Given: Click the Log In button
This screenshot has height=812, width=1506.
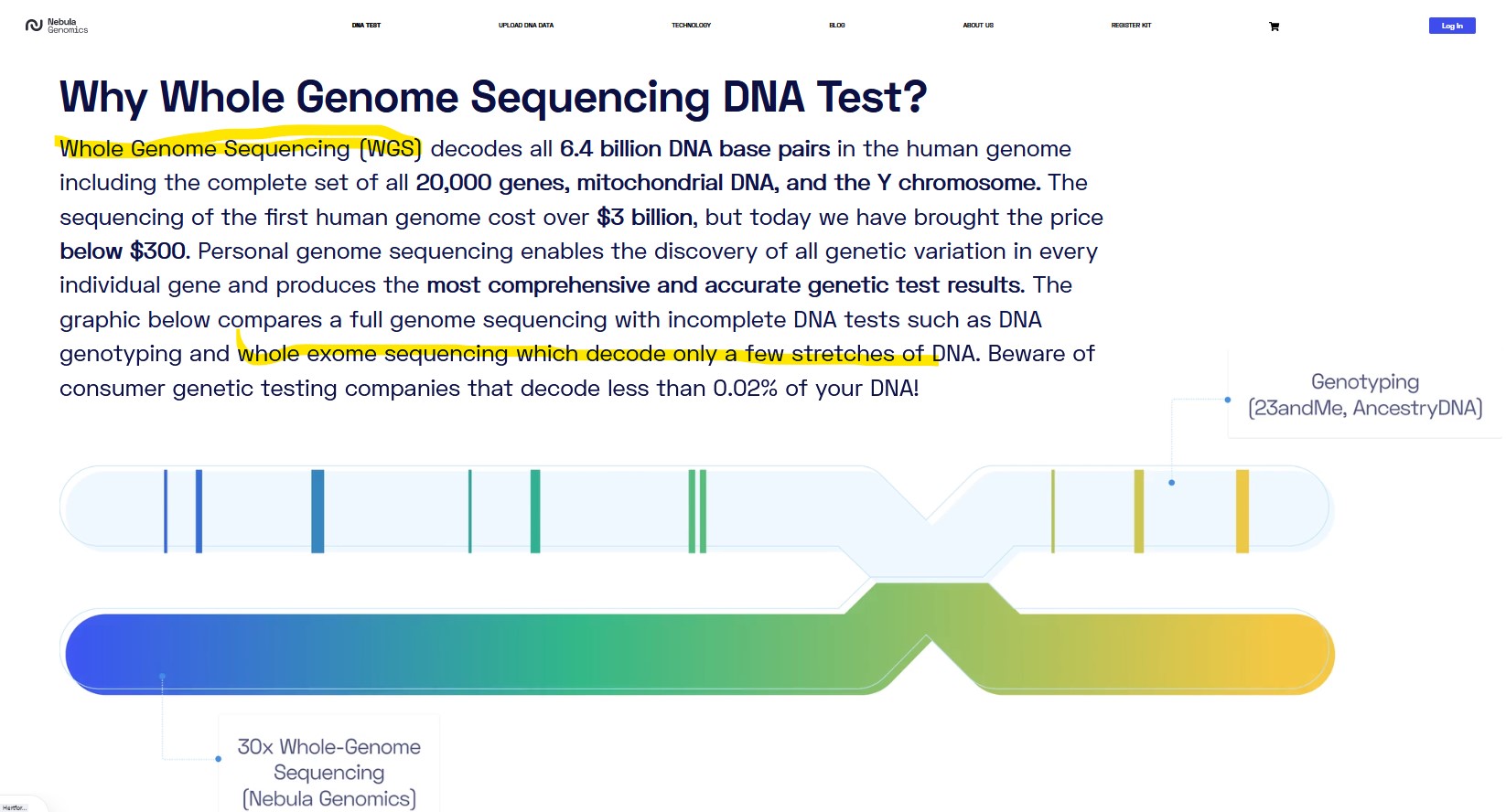Looking at the screenshot, I should pos(1452,26).
